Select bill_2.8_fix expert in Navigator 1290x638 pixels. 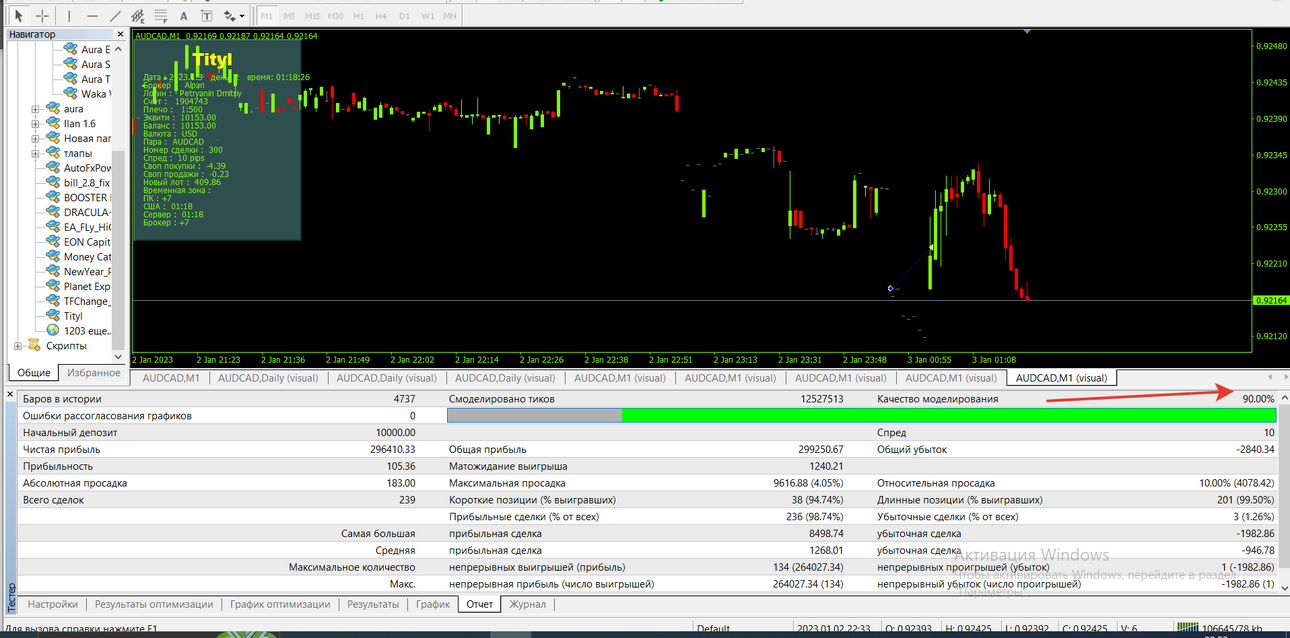(x=87, y=183)
